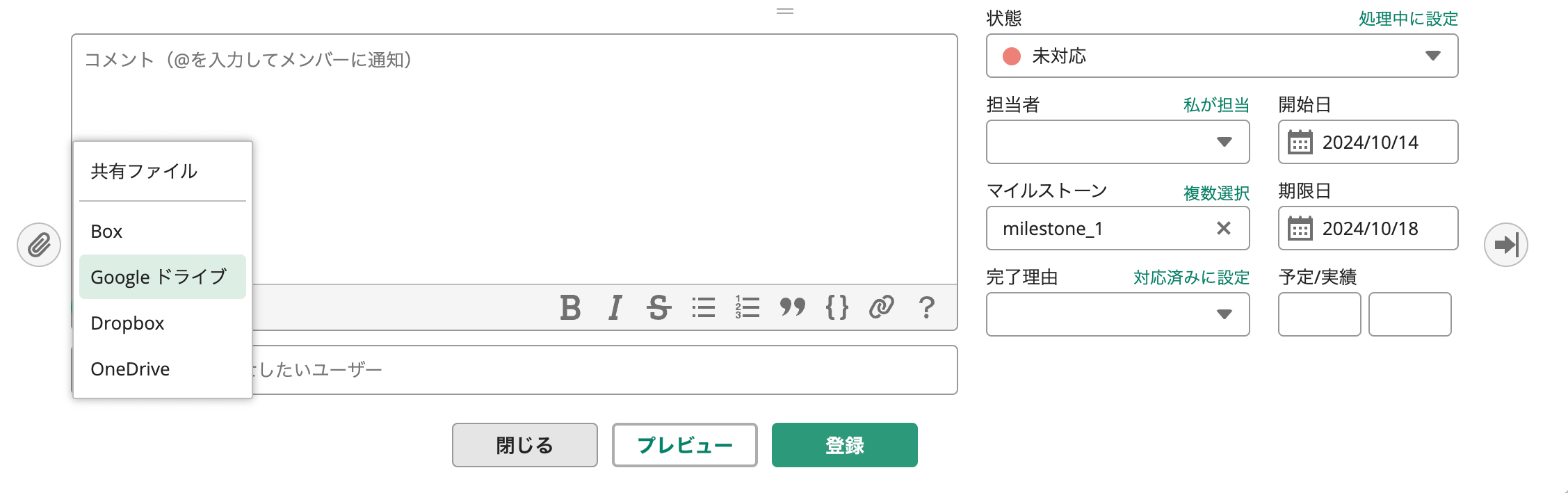
Task: Insert a bulleted list
Action: pyautogui.click(x=704, y=307)
